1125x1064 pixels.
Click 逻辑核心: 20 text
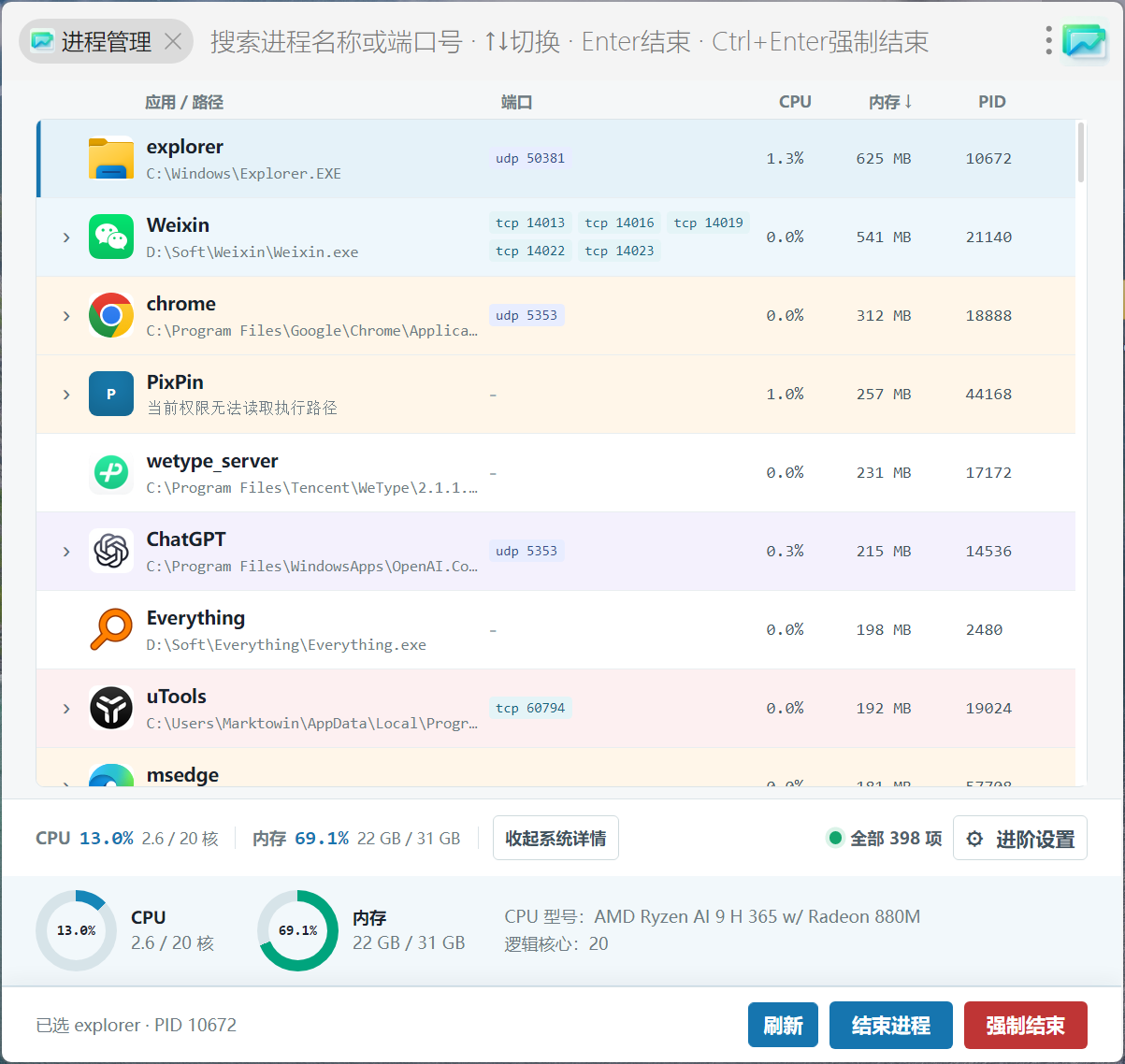(x=556, y=943)
